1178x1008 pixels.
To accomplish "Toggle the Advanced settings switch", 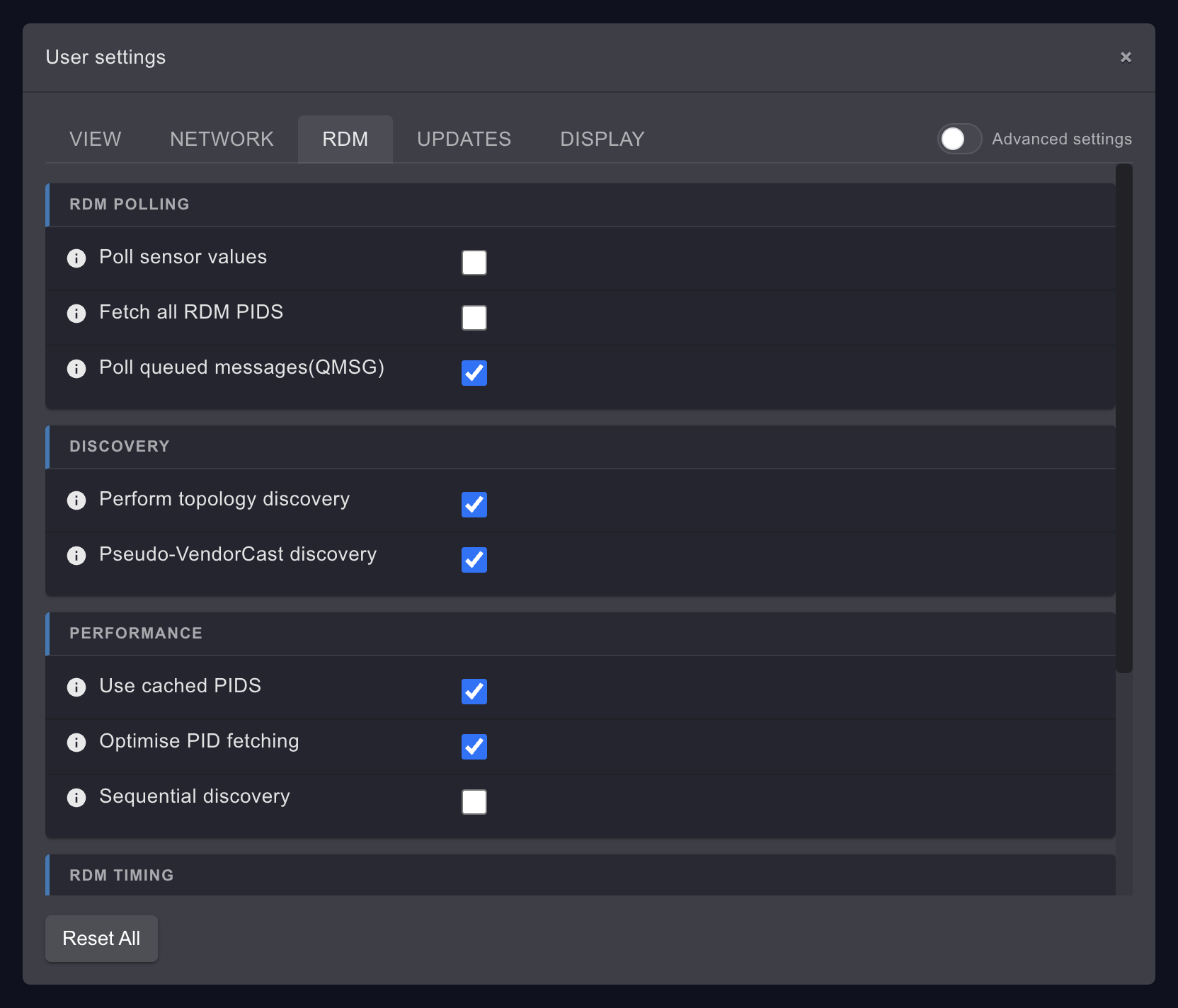I will click(959, 139).
